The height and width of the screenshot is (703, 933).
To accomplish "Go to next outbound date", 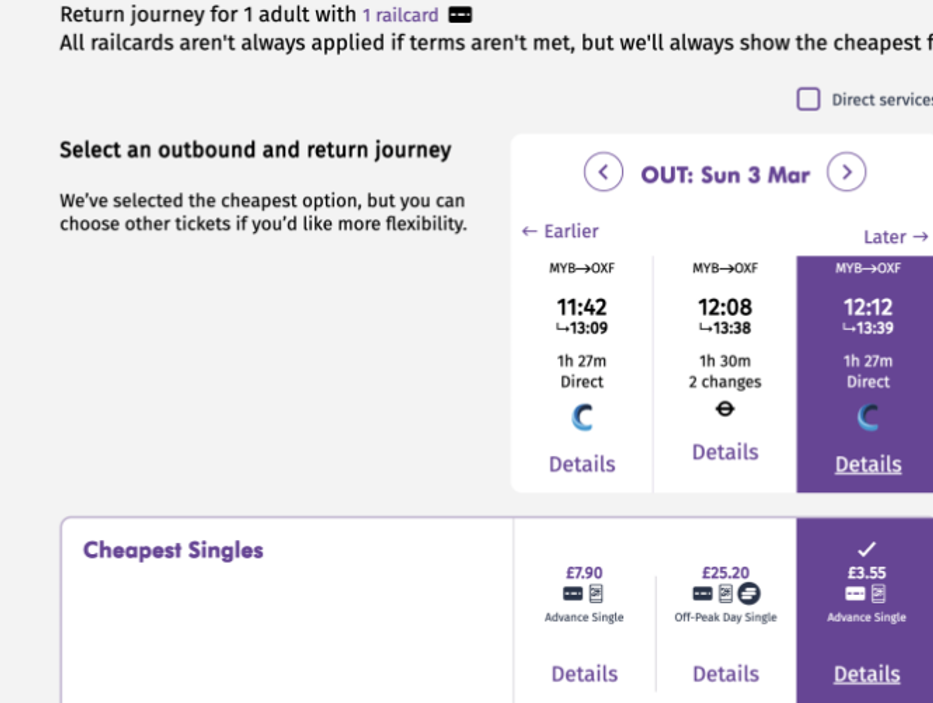I will pos(846,173).
